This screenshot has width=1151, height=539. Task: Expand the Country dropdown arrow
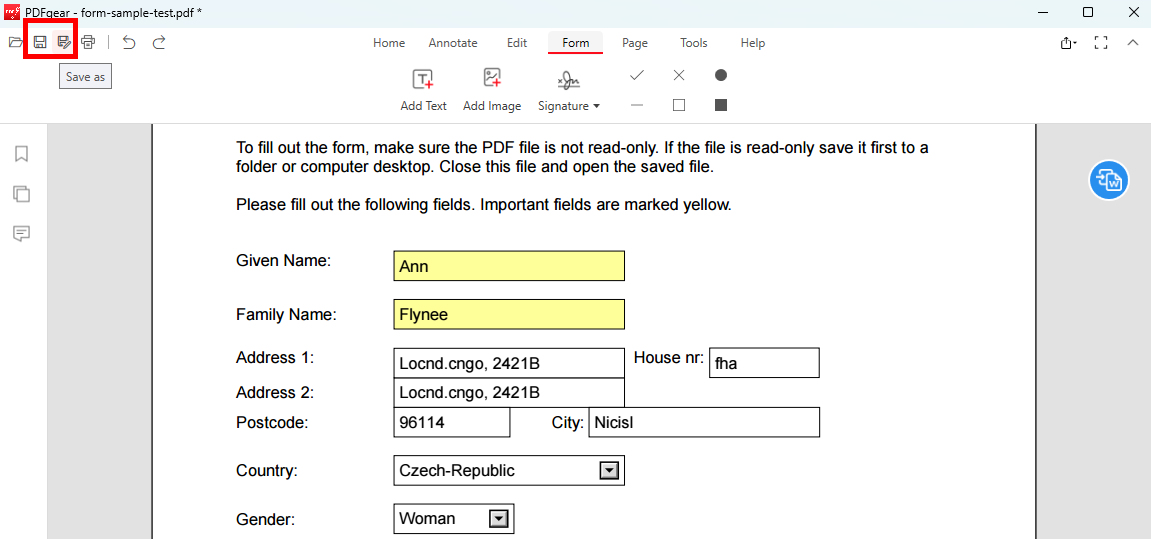[x=609, y=471]
